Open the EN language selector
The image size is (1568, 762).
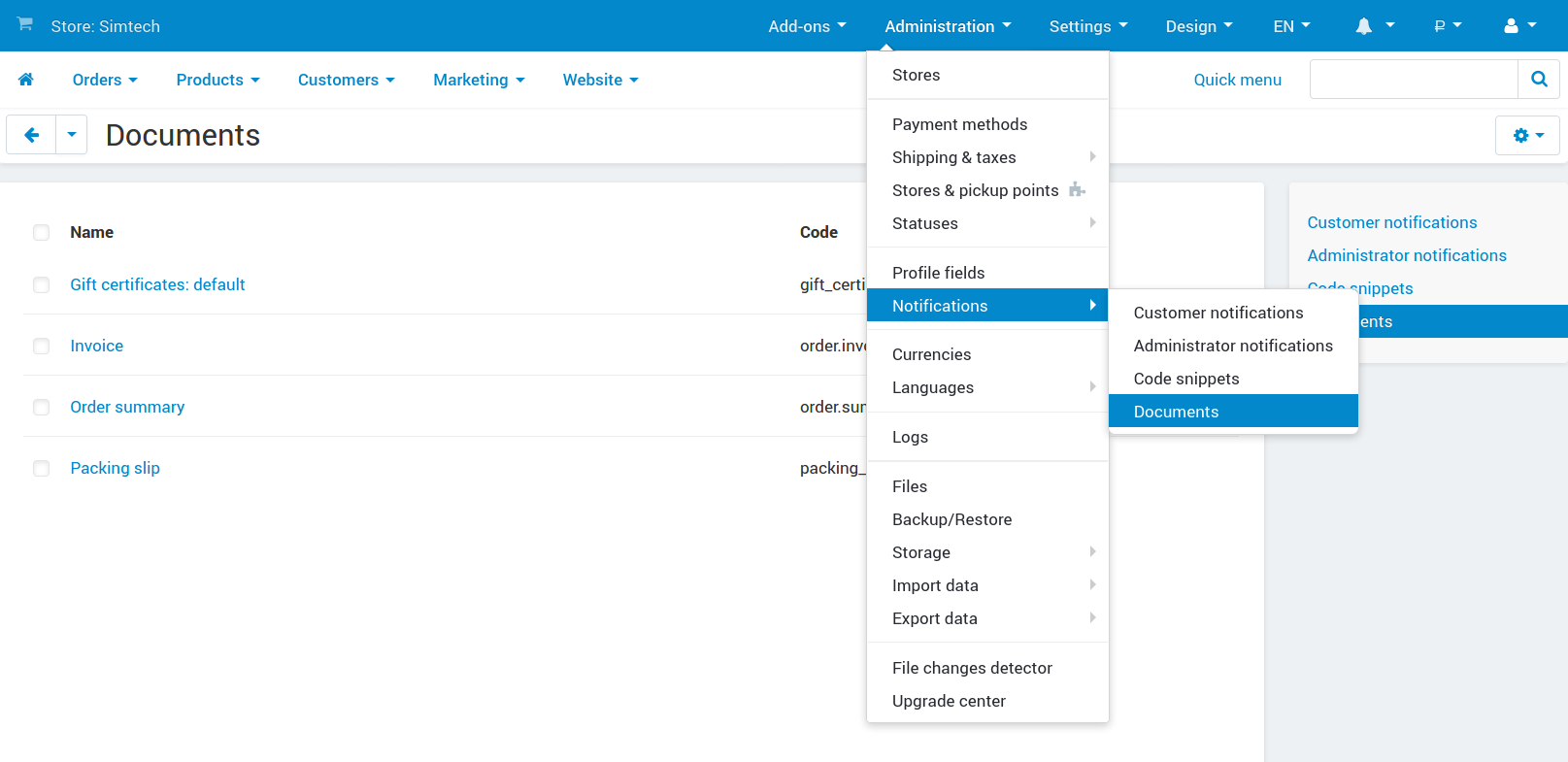(x=1291, y=26)
